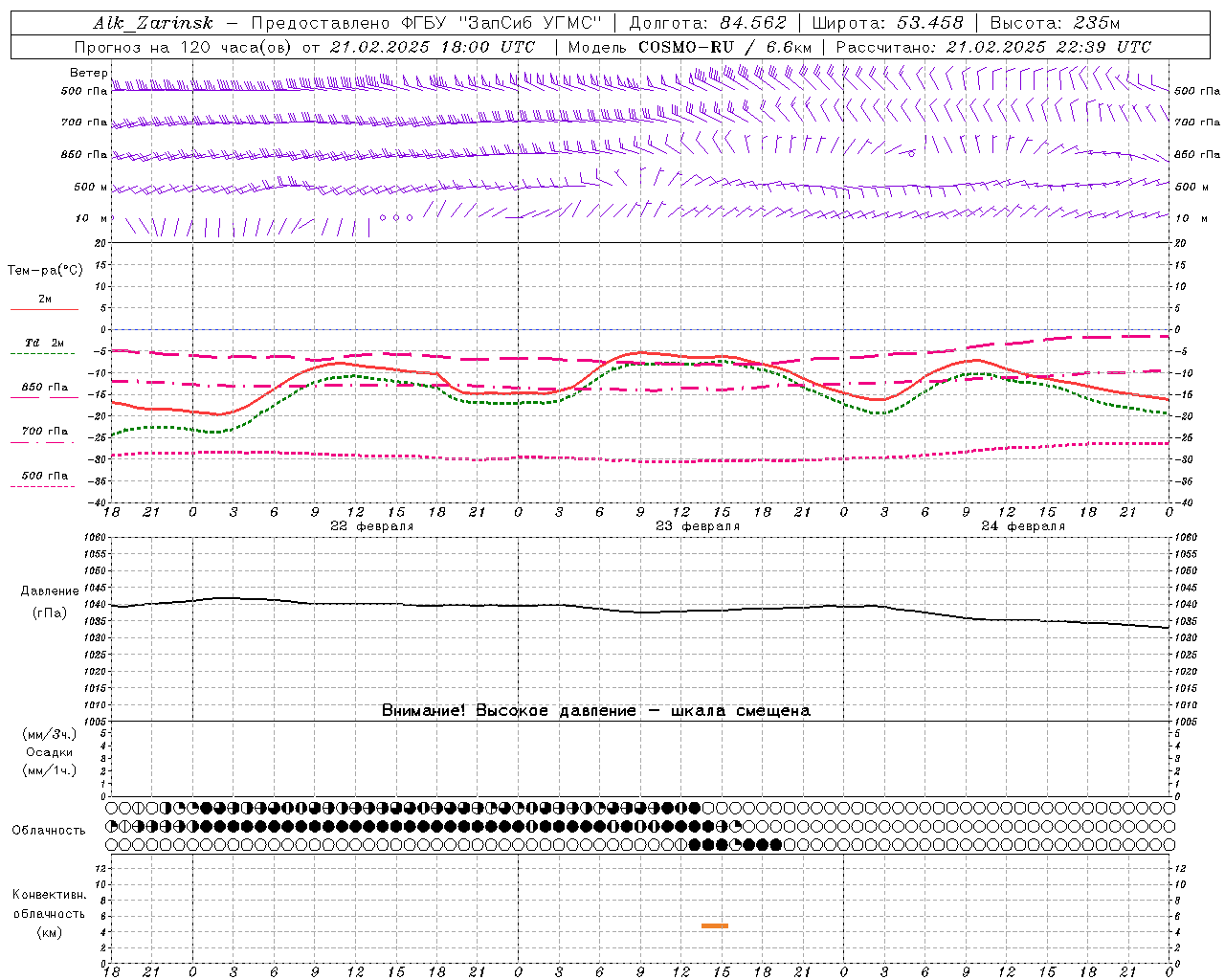Click the "Ветер" wind panel label
This screenshot has height=980, width=1225.
click(x=89, y=73)
